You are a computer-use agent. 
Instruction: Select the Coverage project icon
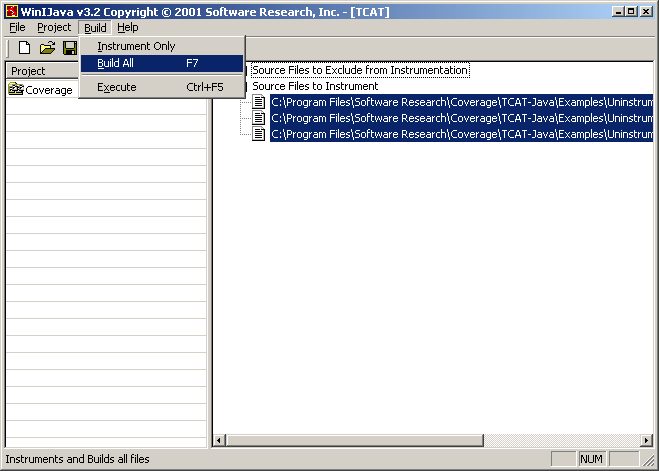click(x=16, y=89)
